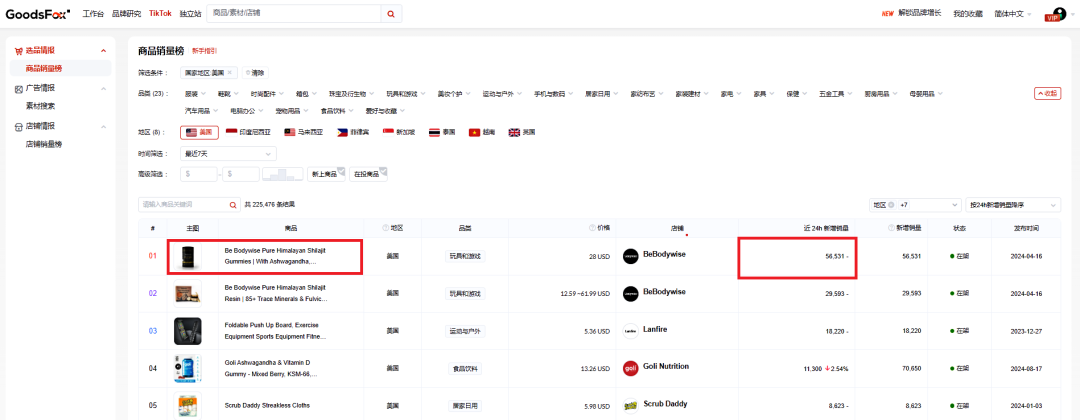Viewport: 1080px width, 420px height.
Task: Open the 按24h新增销量排序 sort dropdown
Action: pyautogui.click(x=1013, y=205)
